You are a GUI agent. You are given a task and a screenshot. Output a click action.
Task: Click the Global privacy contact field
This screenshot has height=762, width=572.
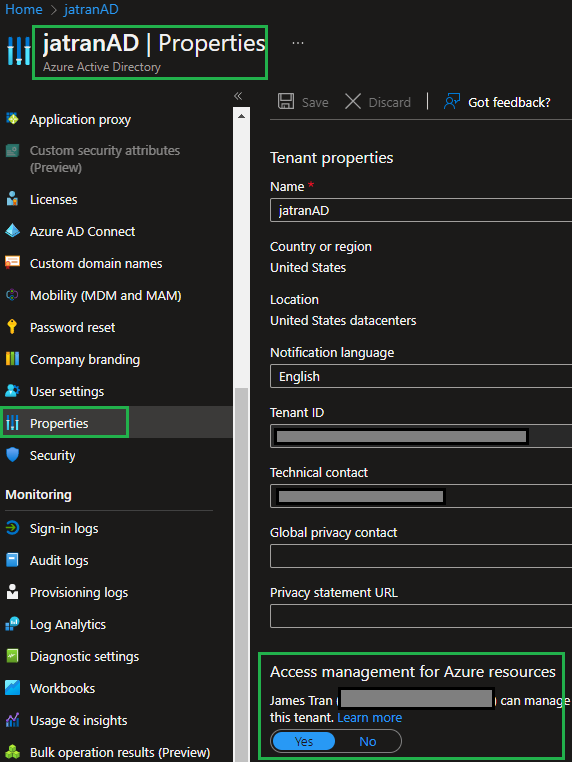[421, 556]
